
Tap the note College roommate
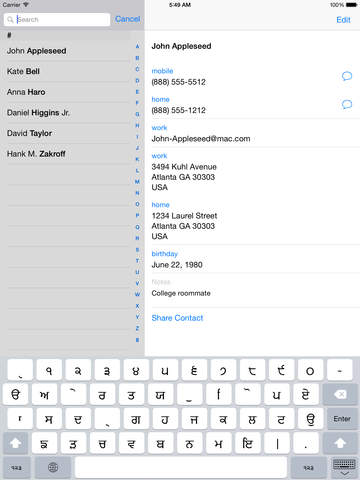point(181,293)
